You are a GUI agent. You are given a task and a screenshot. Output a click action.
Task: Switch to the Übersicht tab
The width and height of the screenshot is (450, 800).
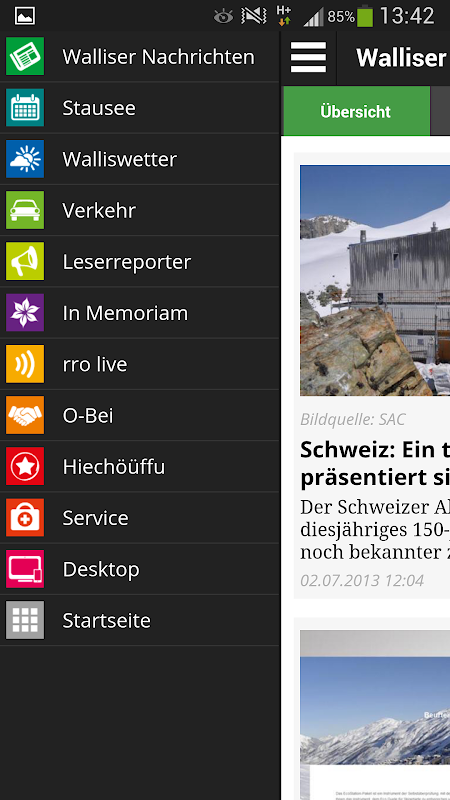pos(356,111)
